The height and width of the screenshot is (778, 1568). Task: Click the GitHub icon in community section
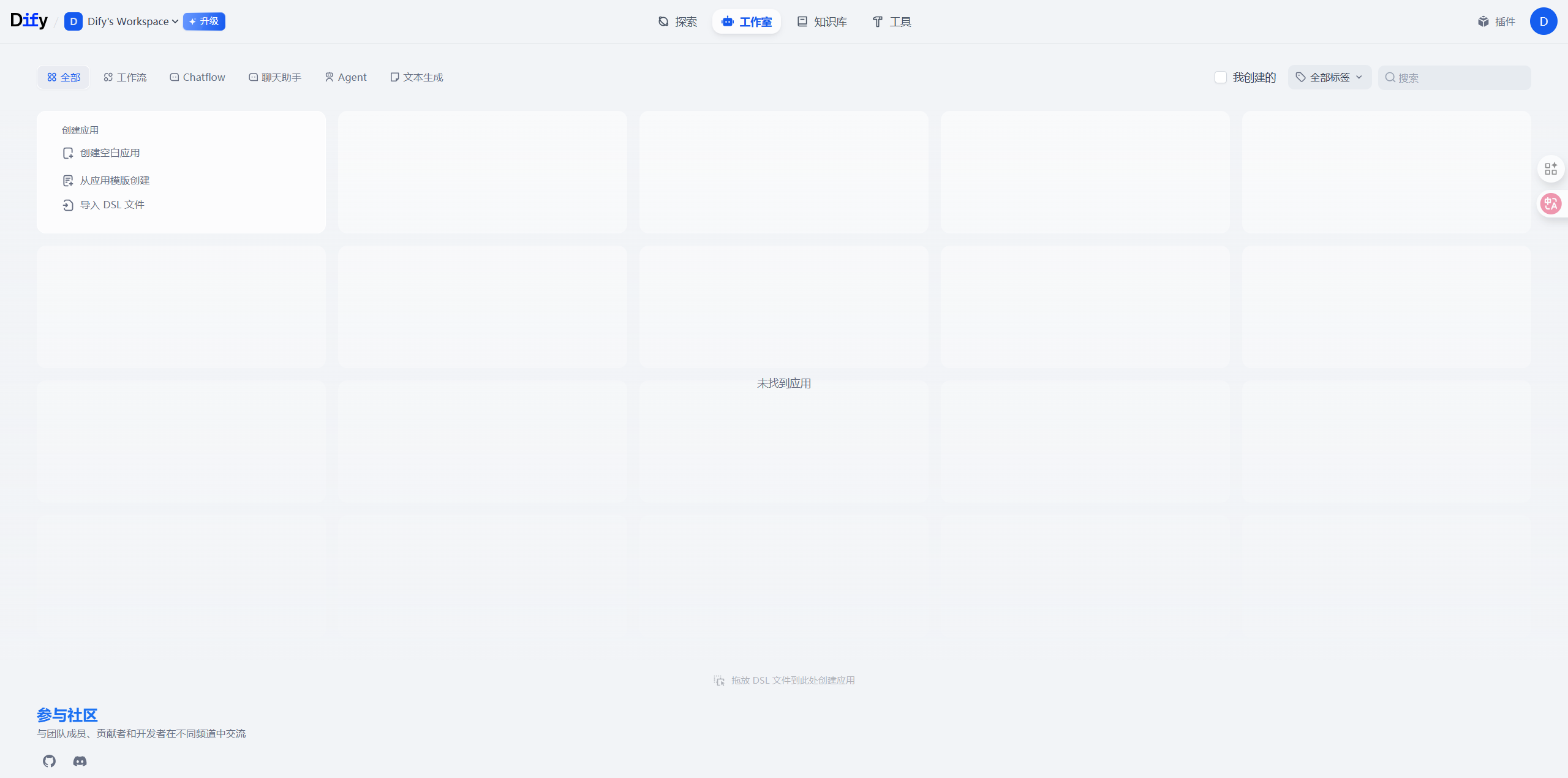[x=49, y=761]
